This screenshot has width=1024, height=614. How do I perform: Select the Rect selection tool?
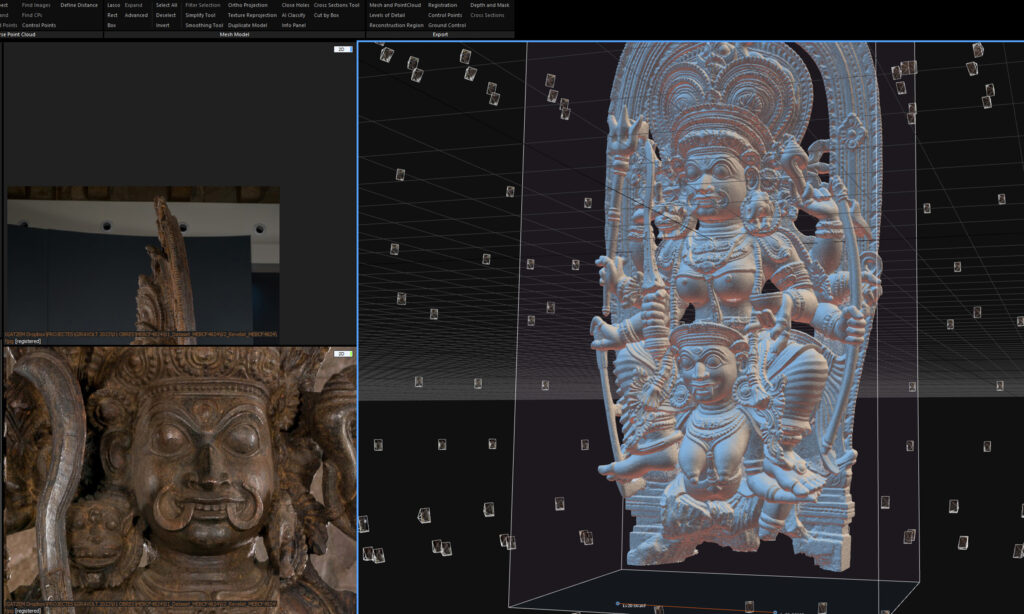(112, 15)
